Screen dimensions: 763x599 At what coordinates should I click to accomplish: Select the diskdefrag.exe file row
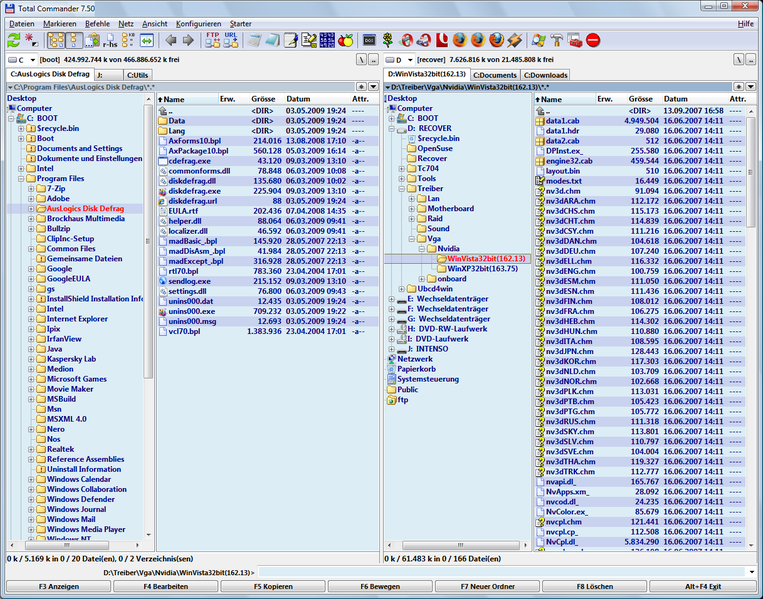(x=268, y=191)
